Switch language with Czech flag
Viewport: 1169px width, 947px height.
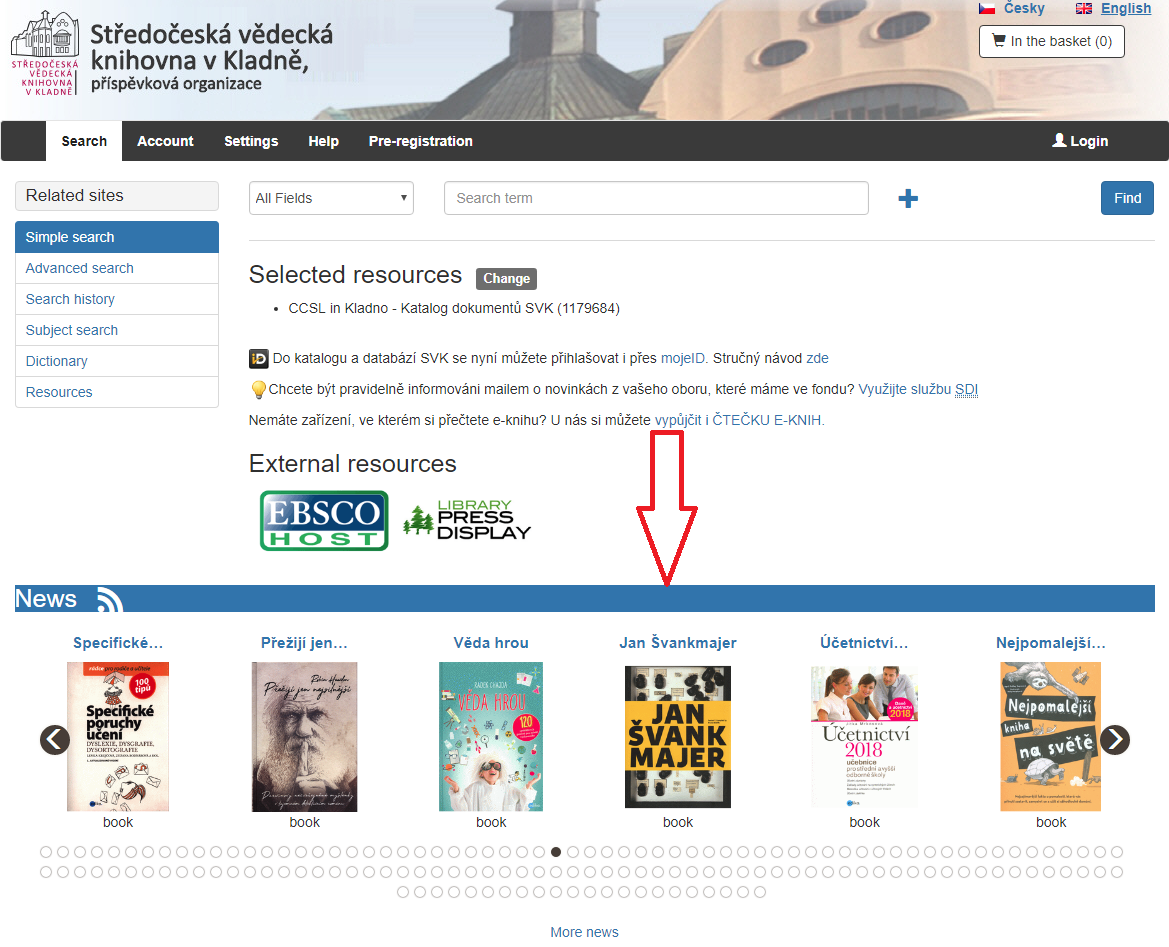click(986, 8)
